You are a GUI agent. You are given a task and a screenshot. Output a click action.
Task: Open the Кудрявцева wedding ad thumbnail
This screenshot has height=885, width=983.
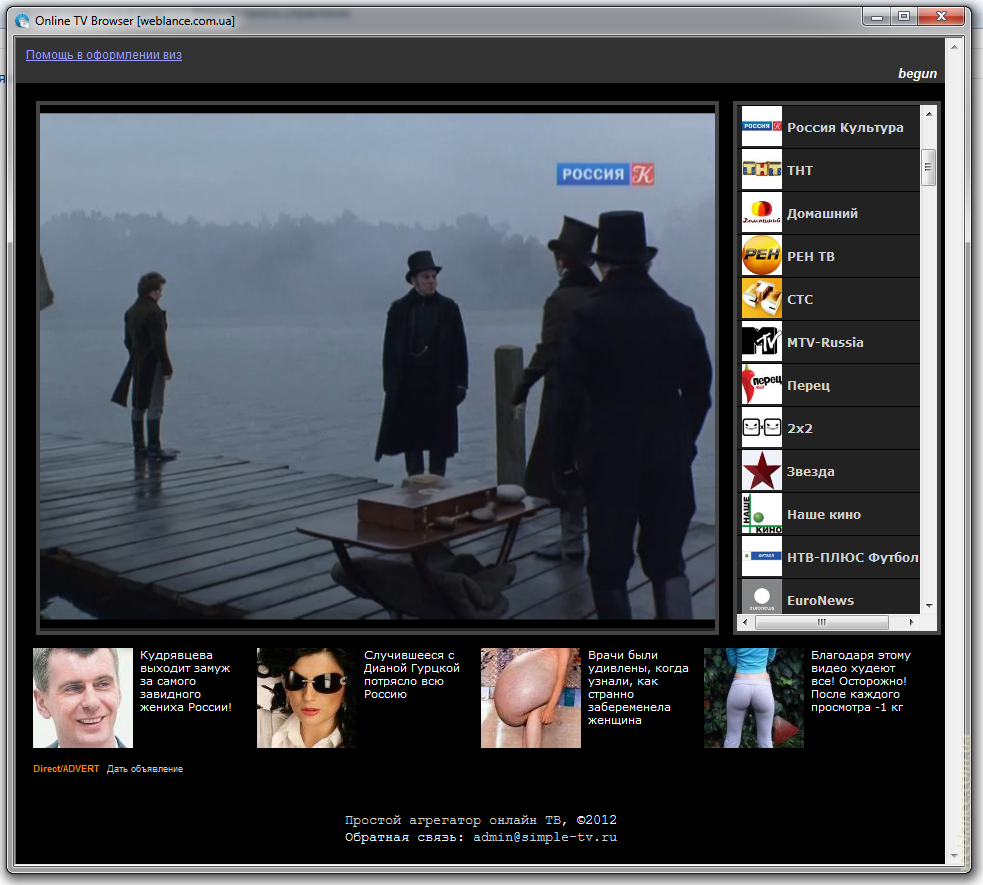(x=83, y=698)
